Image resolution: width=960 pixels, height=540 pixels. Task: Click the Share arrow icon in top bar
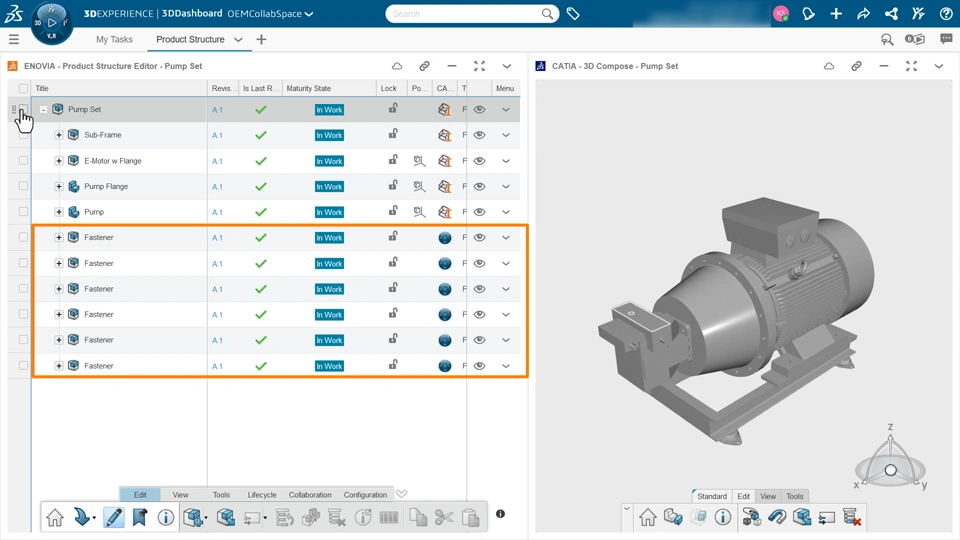pos(863,13)
